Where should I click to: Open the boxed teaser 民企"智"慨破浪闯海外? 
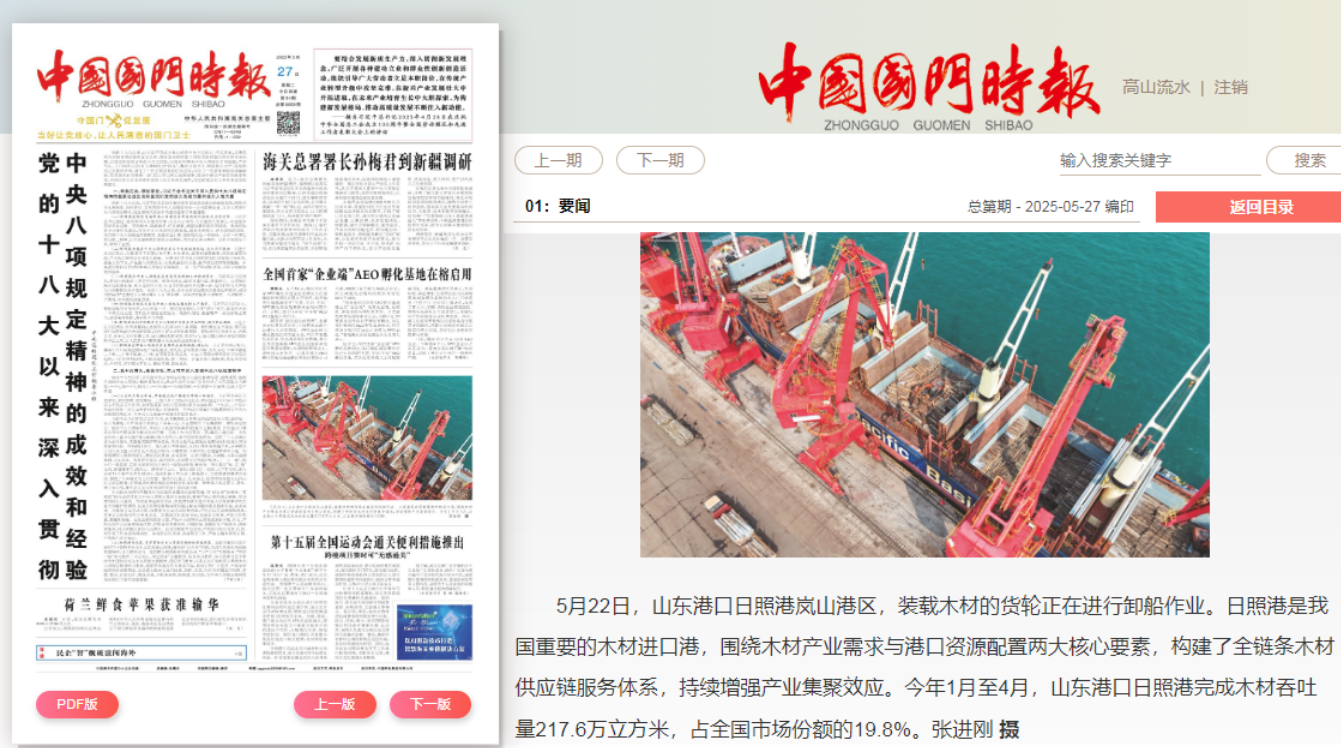tap(142, 653)
